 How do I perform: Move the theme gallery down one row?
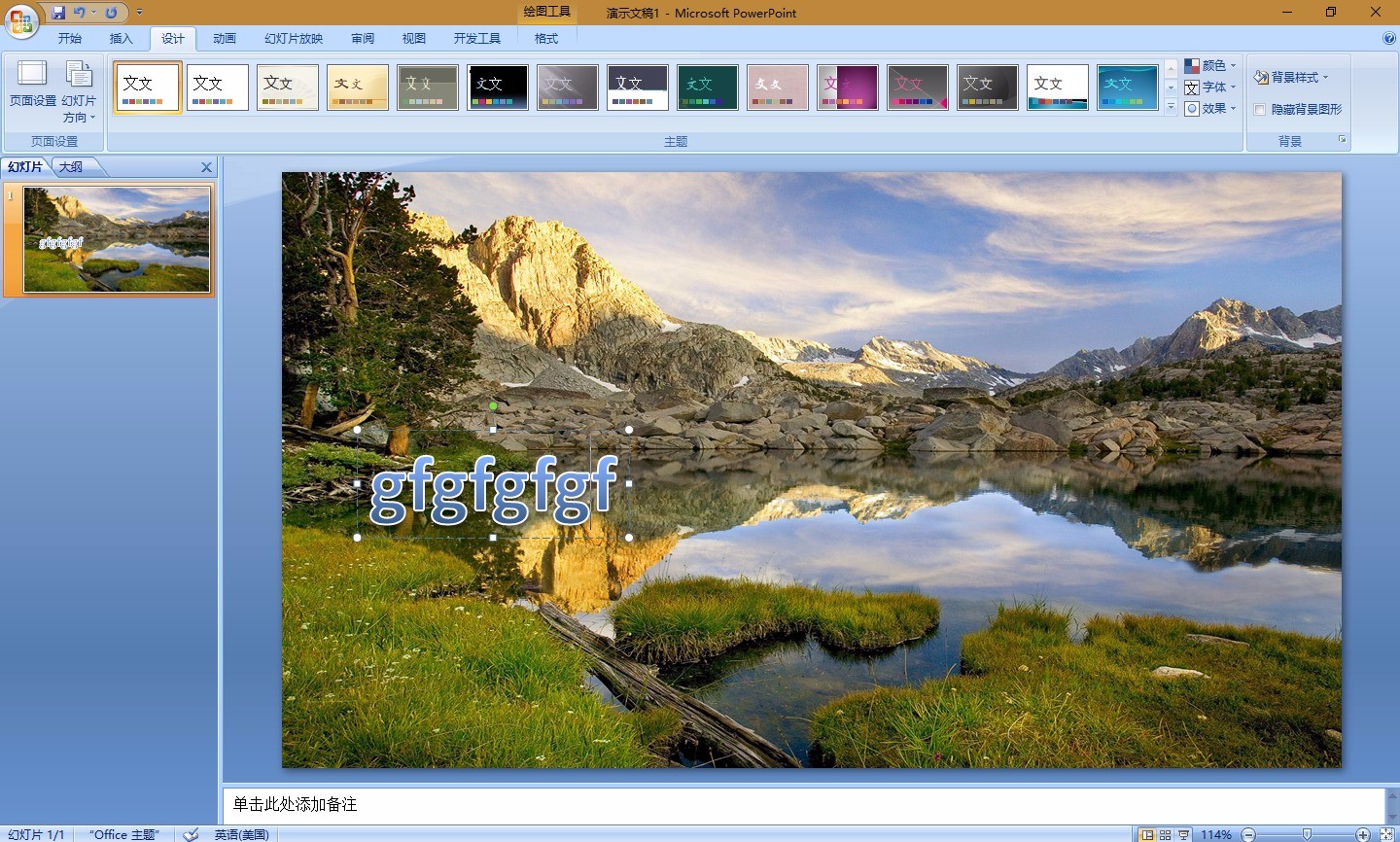click(x=1171, y=88)
